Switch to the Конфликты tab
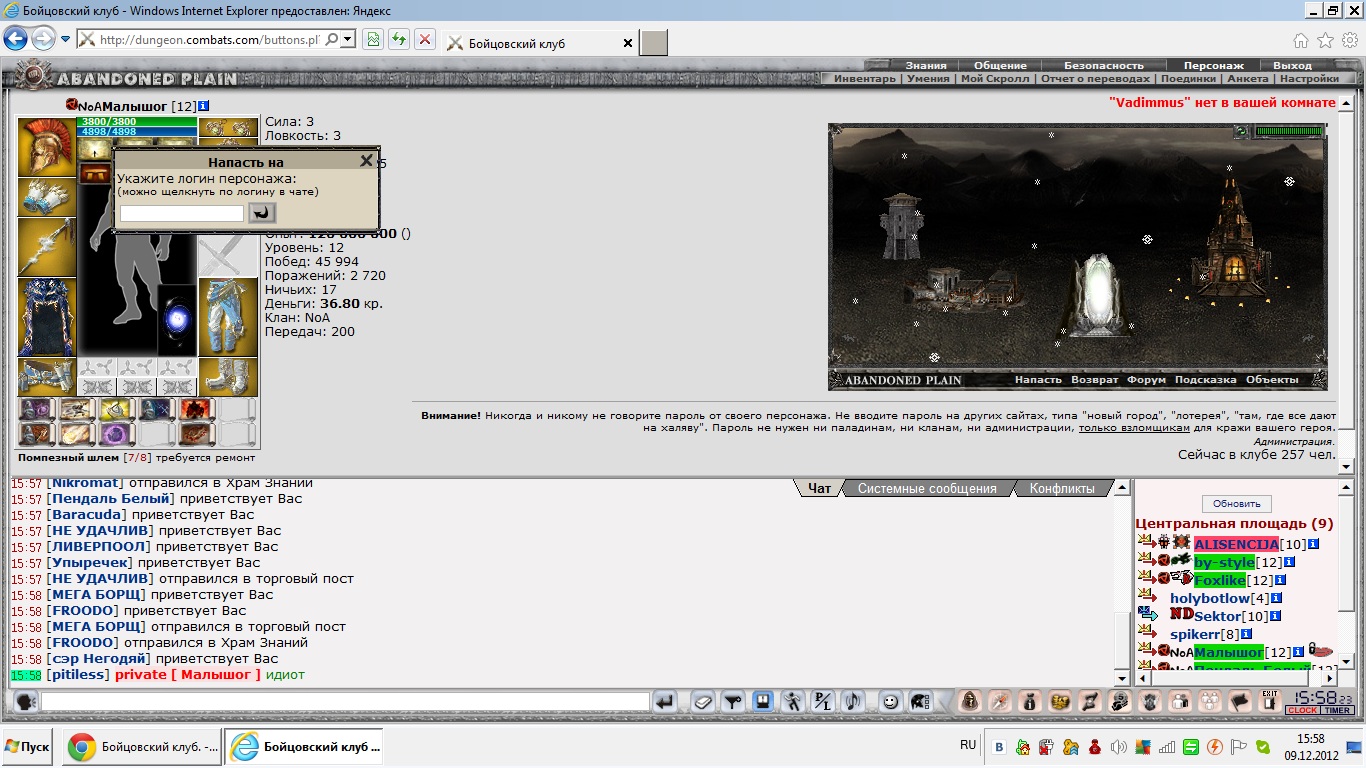Image resolution: width=1366 pixels, height=768 pixels. point(1062,488)
